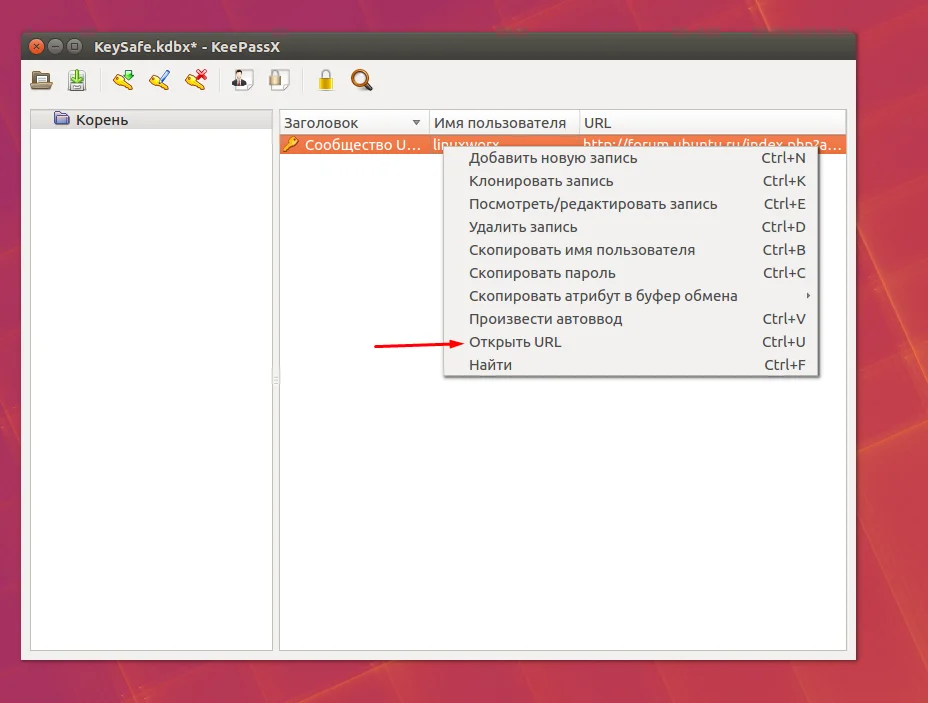Choose Клонировать запись from context menu
Viewport: 928px width, 703px height.
click(631, 181)
